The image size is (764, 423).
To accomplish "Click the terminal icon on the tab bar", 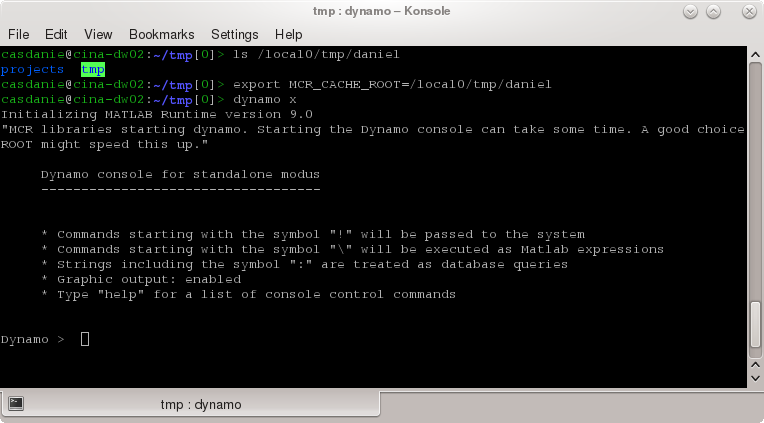I will [16, 403].
